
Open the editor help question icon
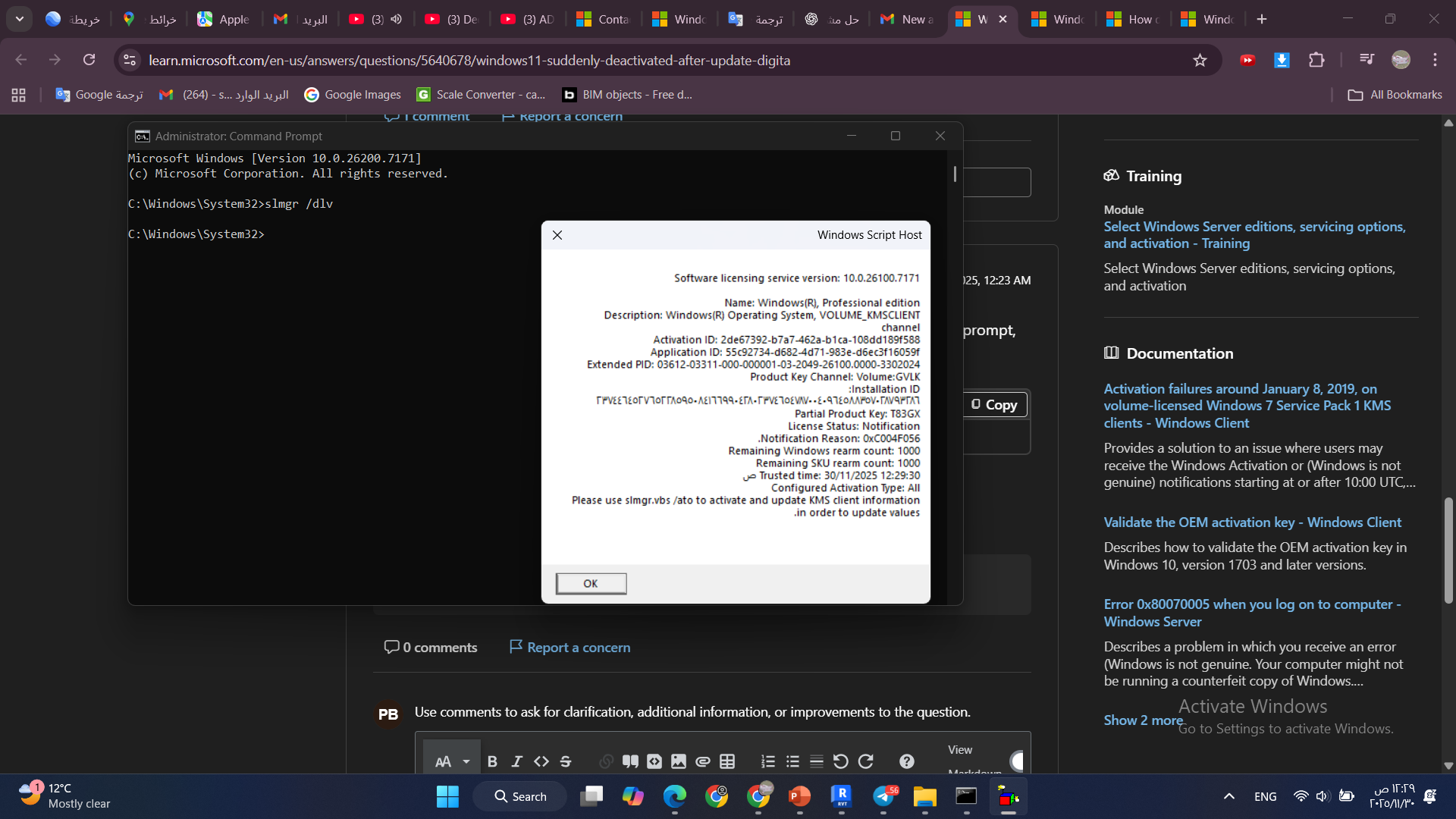(906, 761)
